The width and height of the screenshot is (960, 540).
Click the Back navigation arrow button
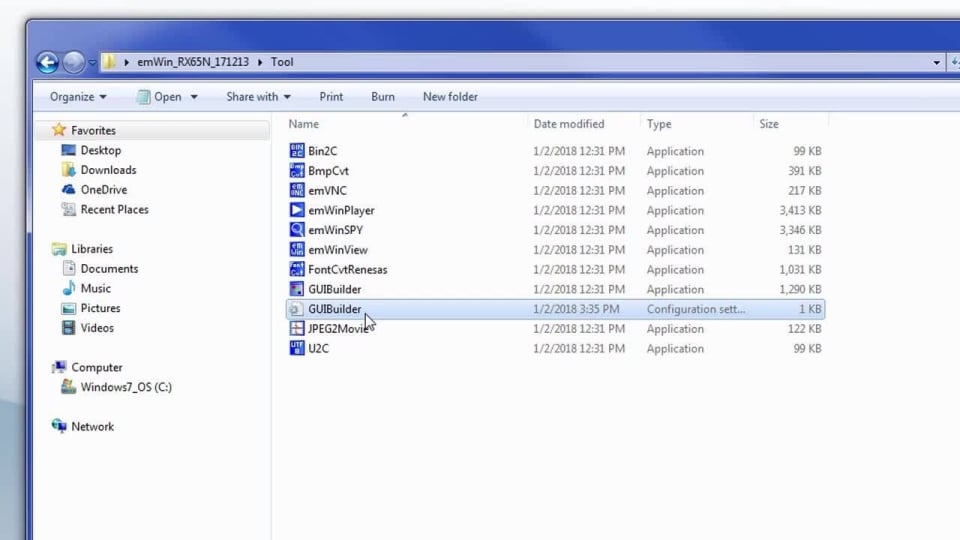(47, 62)
